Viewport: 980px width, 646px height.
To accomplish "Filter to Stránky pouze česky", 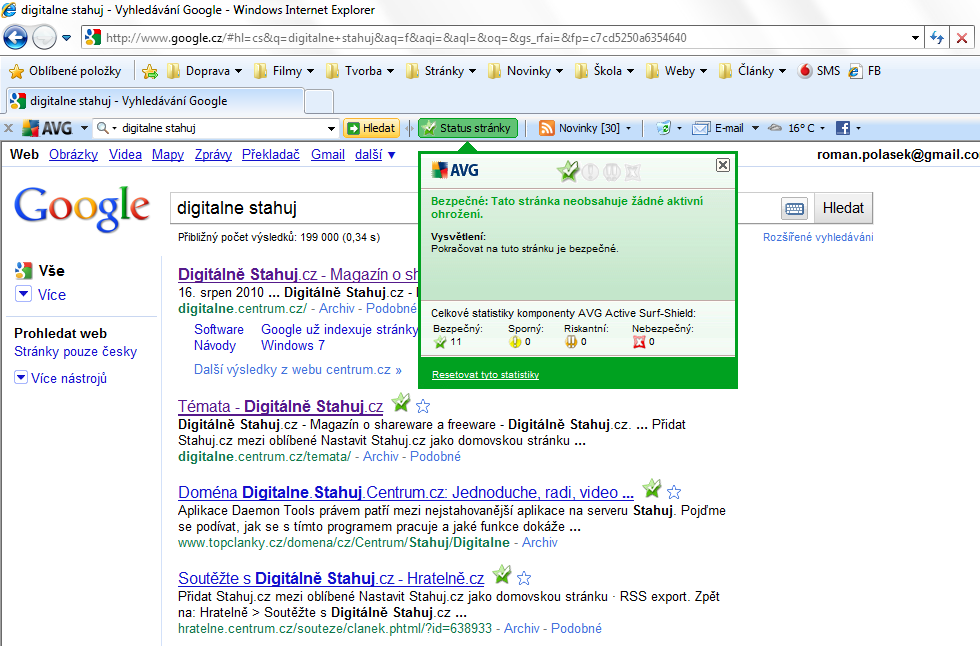I will (x=76, y=352).
